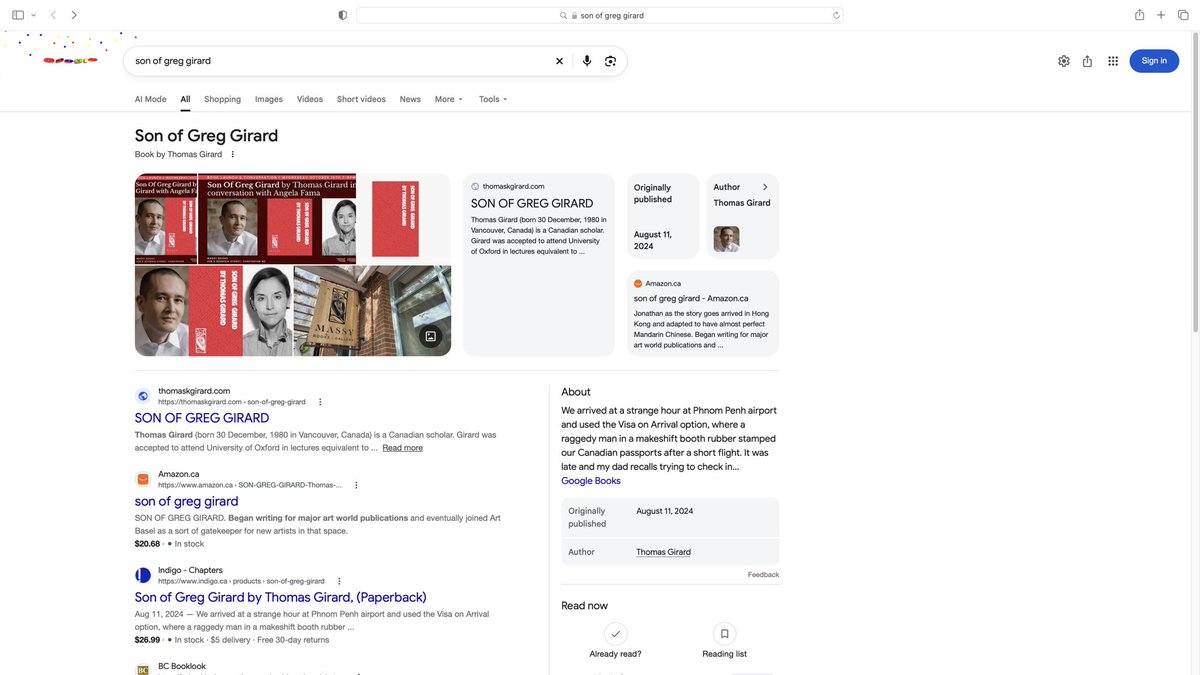Open thomaskgirard.com knowledge card
Viewport: 1200px width, 675px height.
coord(539,264)
